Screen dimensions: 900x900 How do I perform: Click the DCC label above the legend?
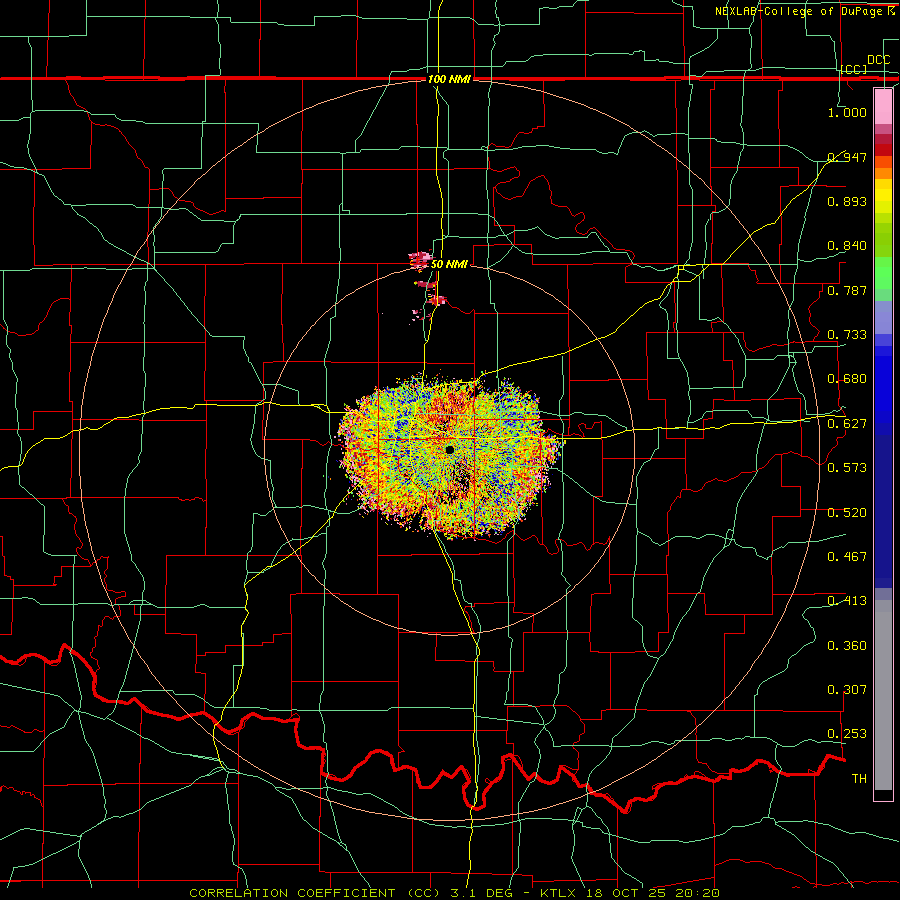878,60
